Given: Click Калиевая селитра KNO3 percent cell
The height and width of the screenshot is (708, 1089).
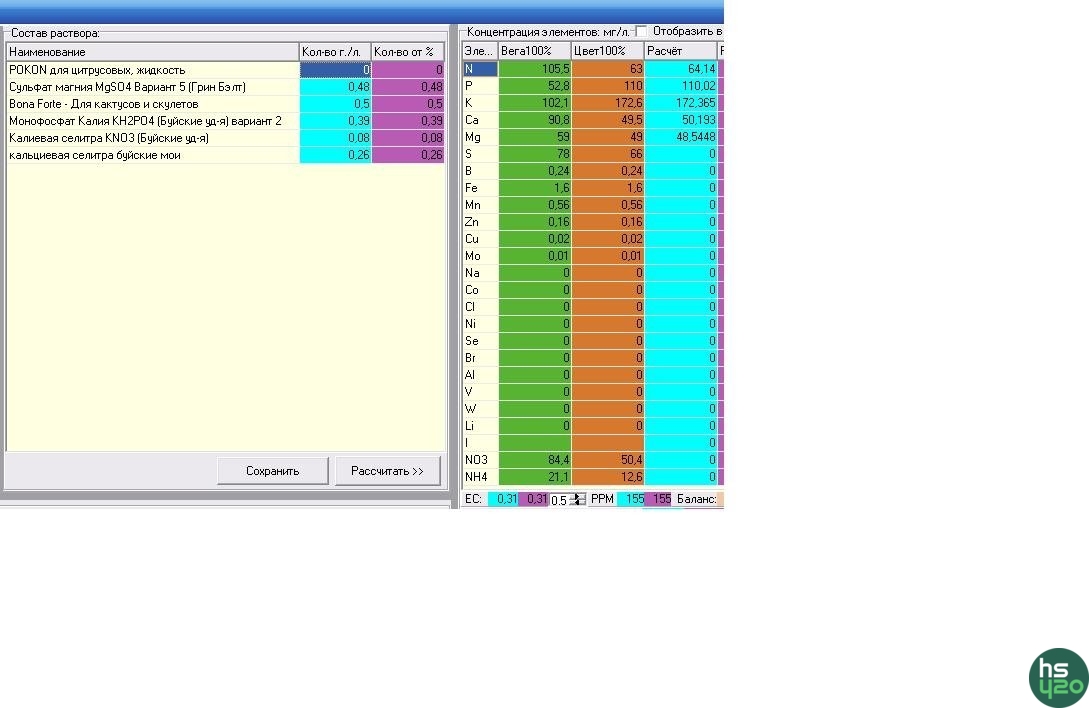Looking at the screenshot, I should 408,138.
